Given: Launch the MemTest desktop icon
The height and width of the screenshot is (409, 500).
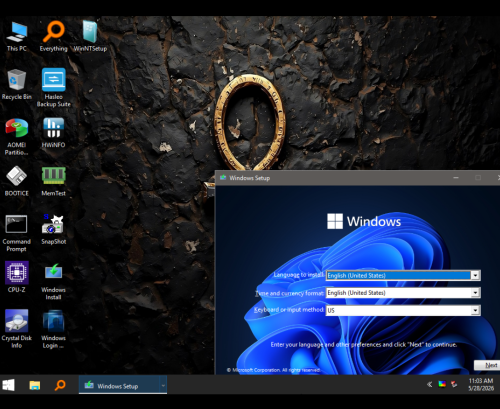Looking at the screenshot, I should pyautogui.click(x=53, y=181).
